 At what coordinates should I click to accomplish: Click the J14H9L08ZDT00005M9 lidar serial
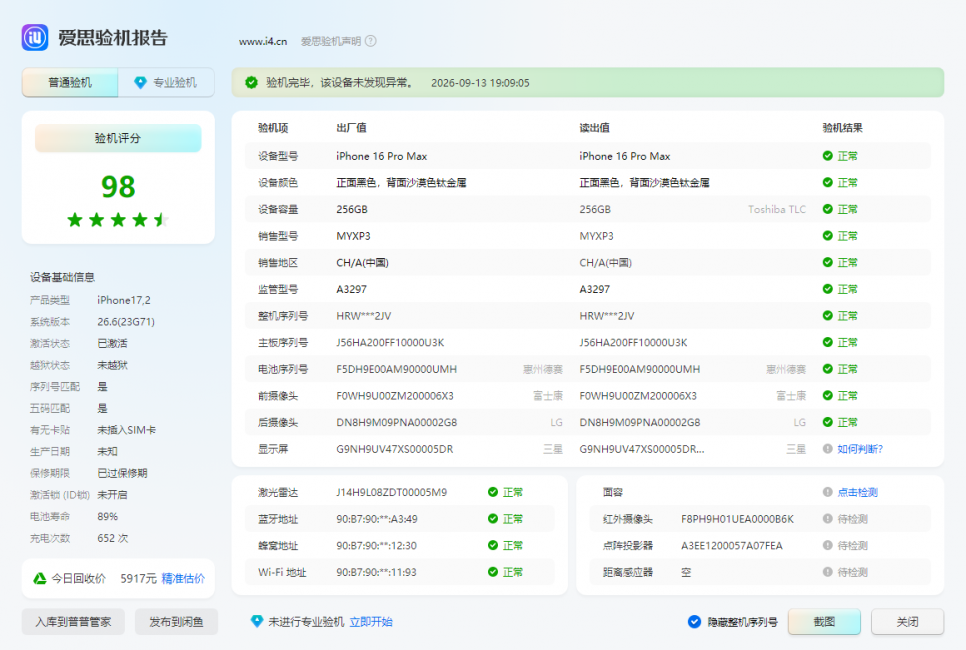[391, 492]
